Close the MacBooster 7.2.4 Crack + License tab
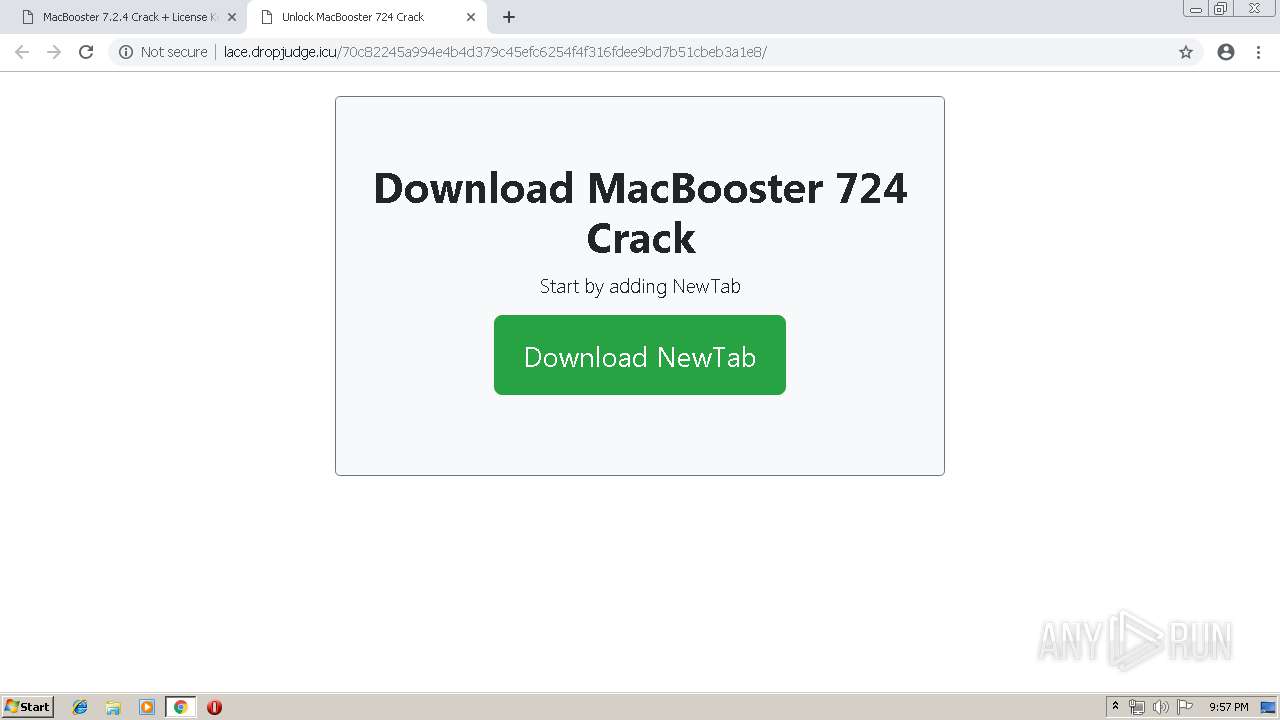This screenshot has height=720, width=1280. 232,17
